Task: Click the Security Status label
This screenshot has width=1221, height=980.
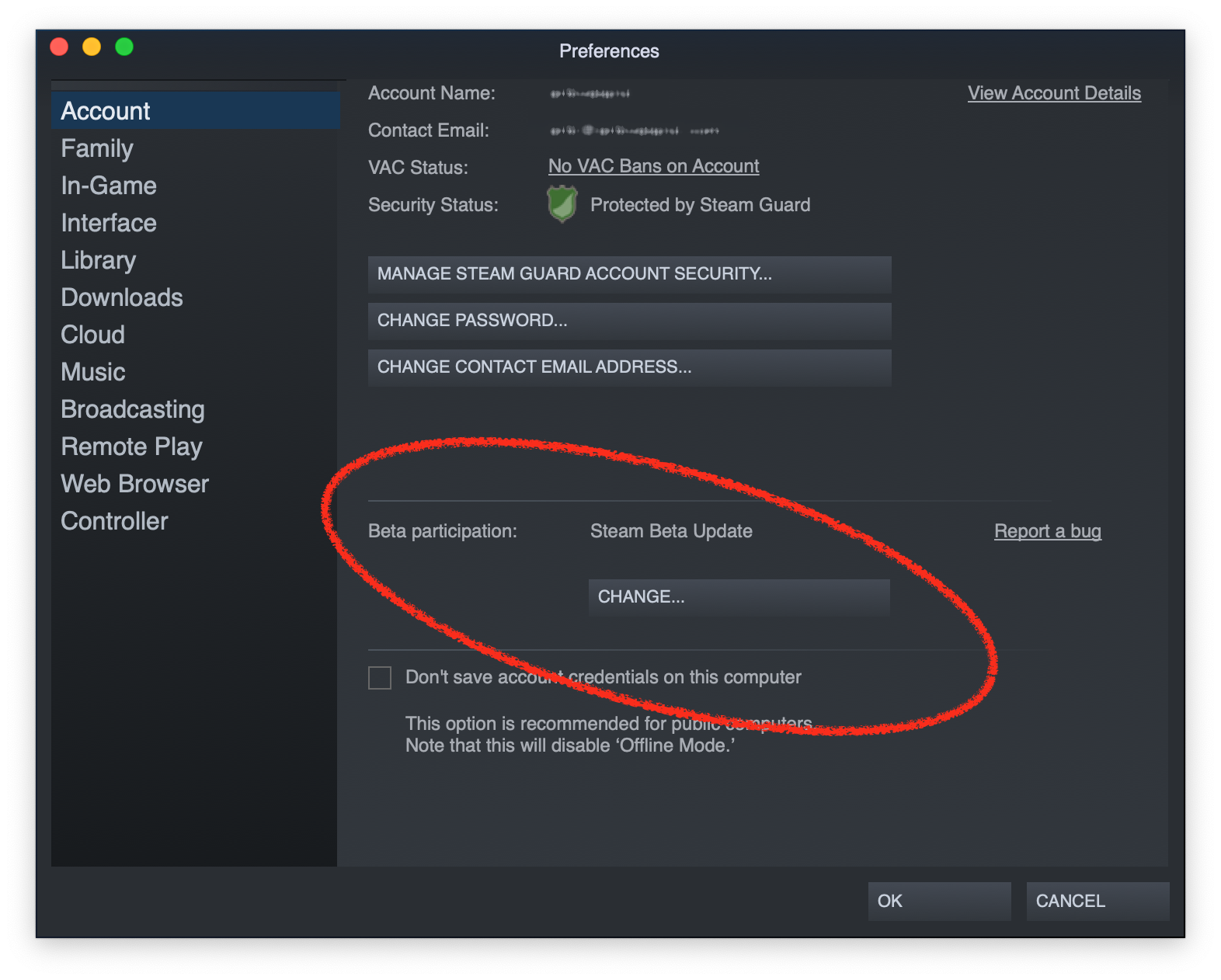Action: (x=433, y=205)
